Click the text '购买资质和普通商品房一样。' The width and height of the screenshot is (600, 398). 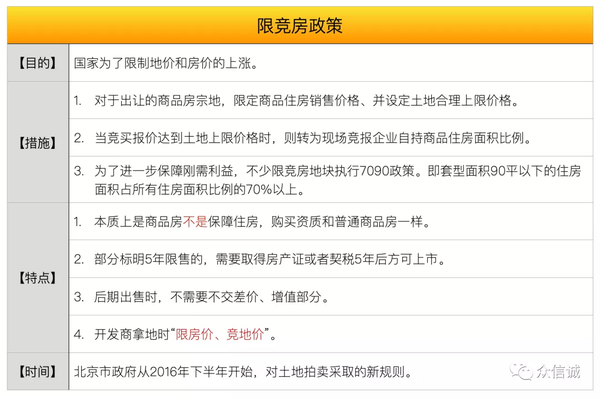click(x=351, y=221)
